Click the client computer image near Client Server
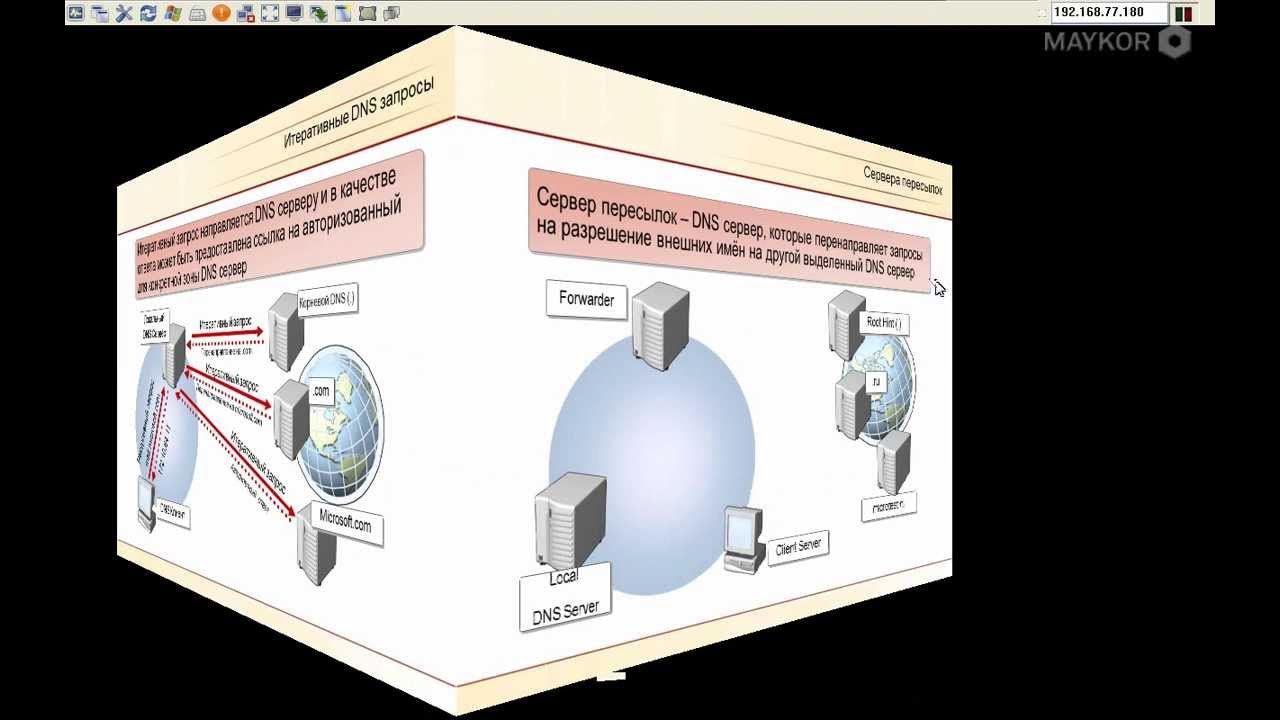This screenshot has width=1280, height=720. 743,540
